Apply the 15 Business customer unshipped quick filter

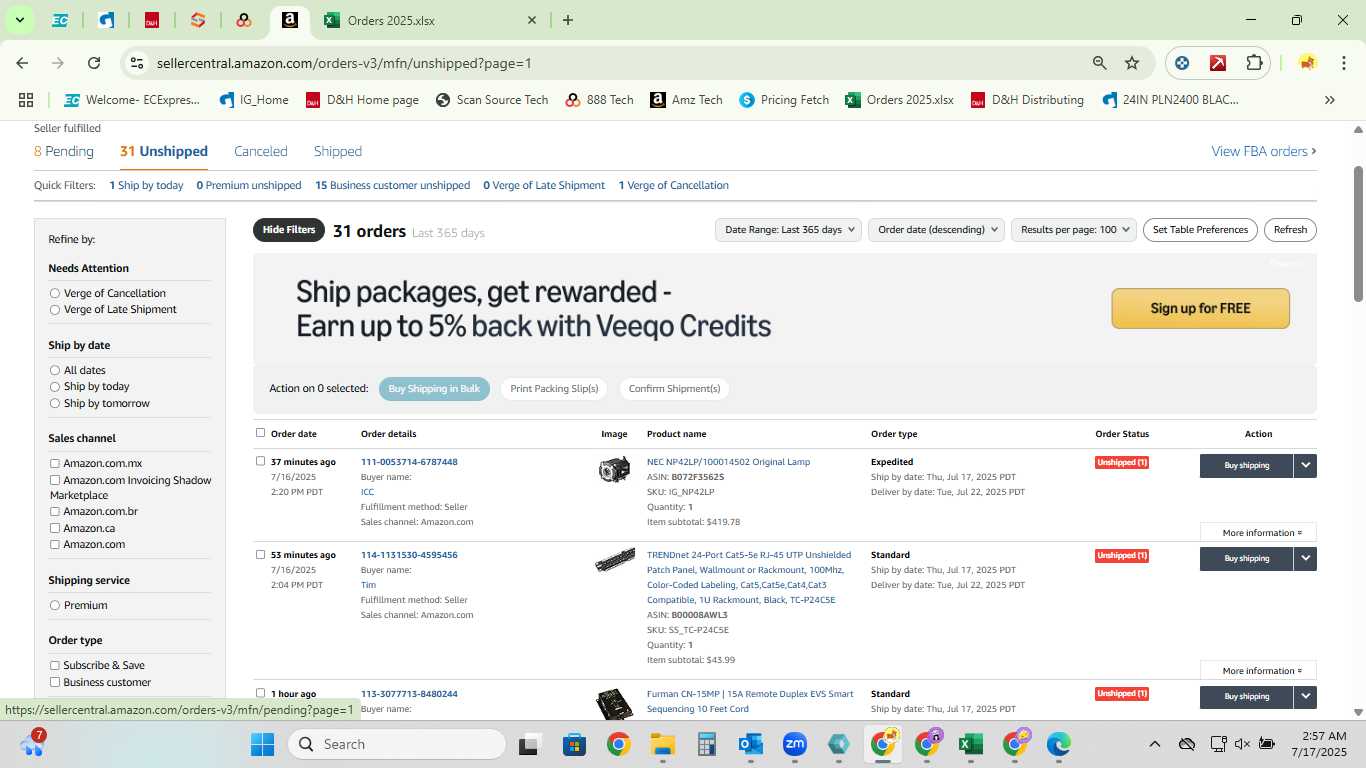pos(392,185)
